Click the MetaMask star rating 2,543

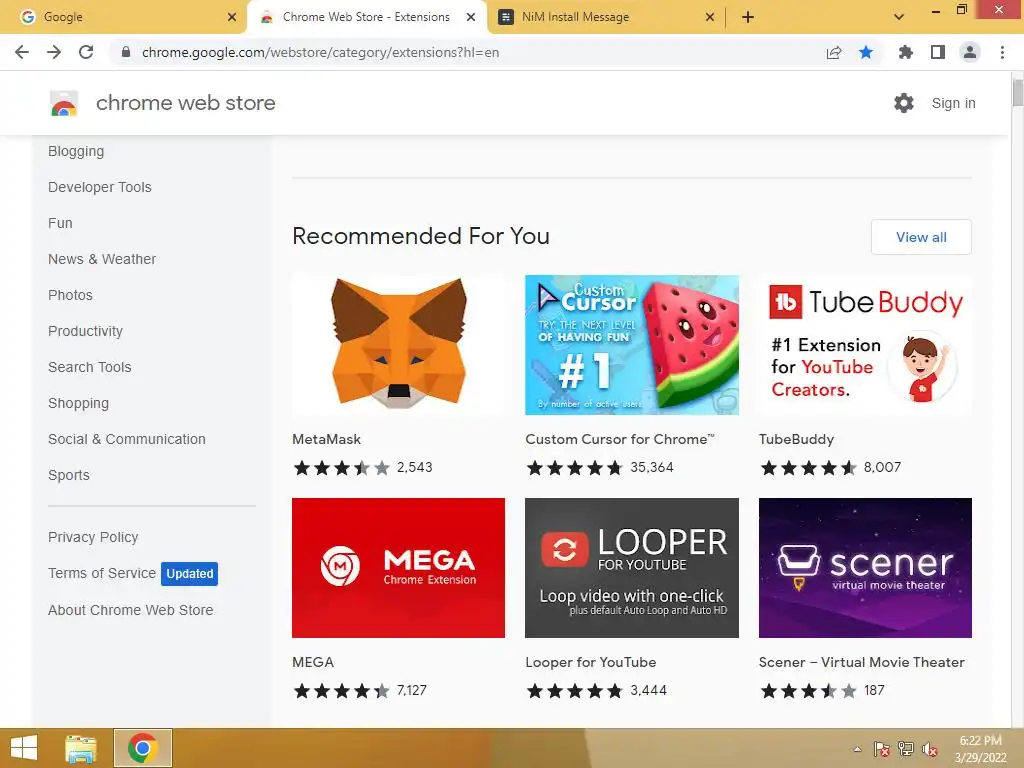tap(362, 468)
